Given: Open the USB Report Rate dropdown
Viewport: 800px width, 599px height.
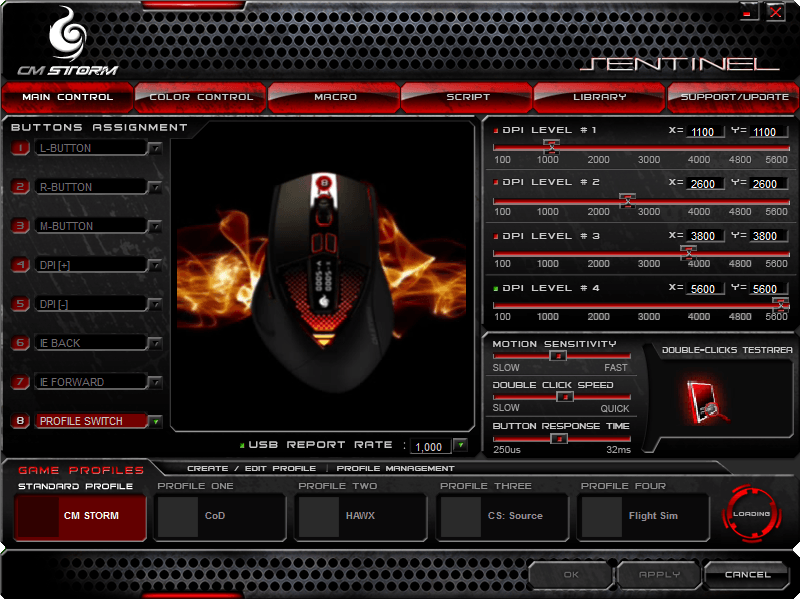Looking at the screenshot, I should pyautogui.click(x=460, y=445).
